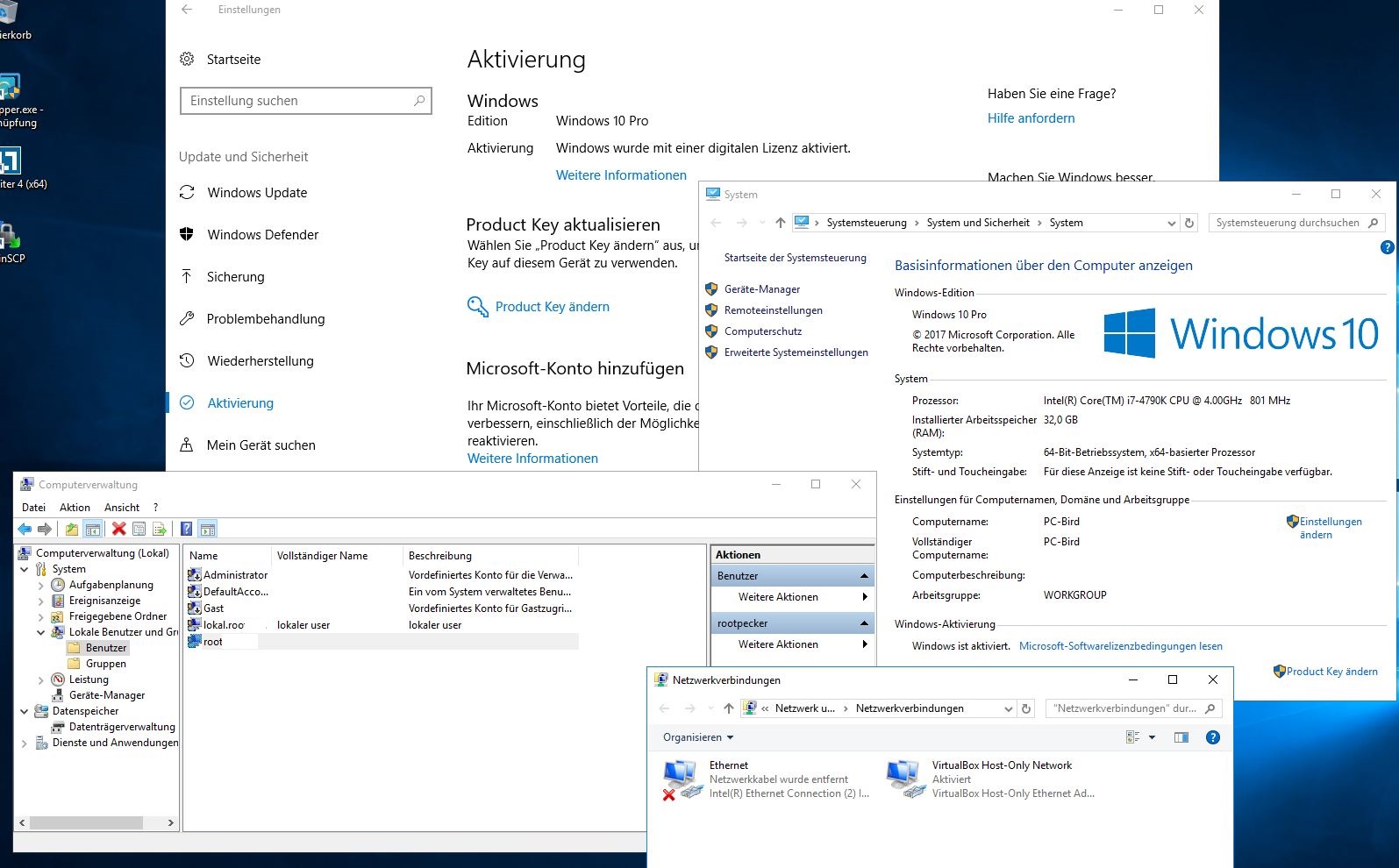
Task: Click the back arrow in Einstellungen title bar
Action: point(187,10)
